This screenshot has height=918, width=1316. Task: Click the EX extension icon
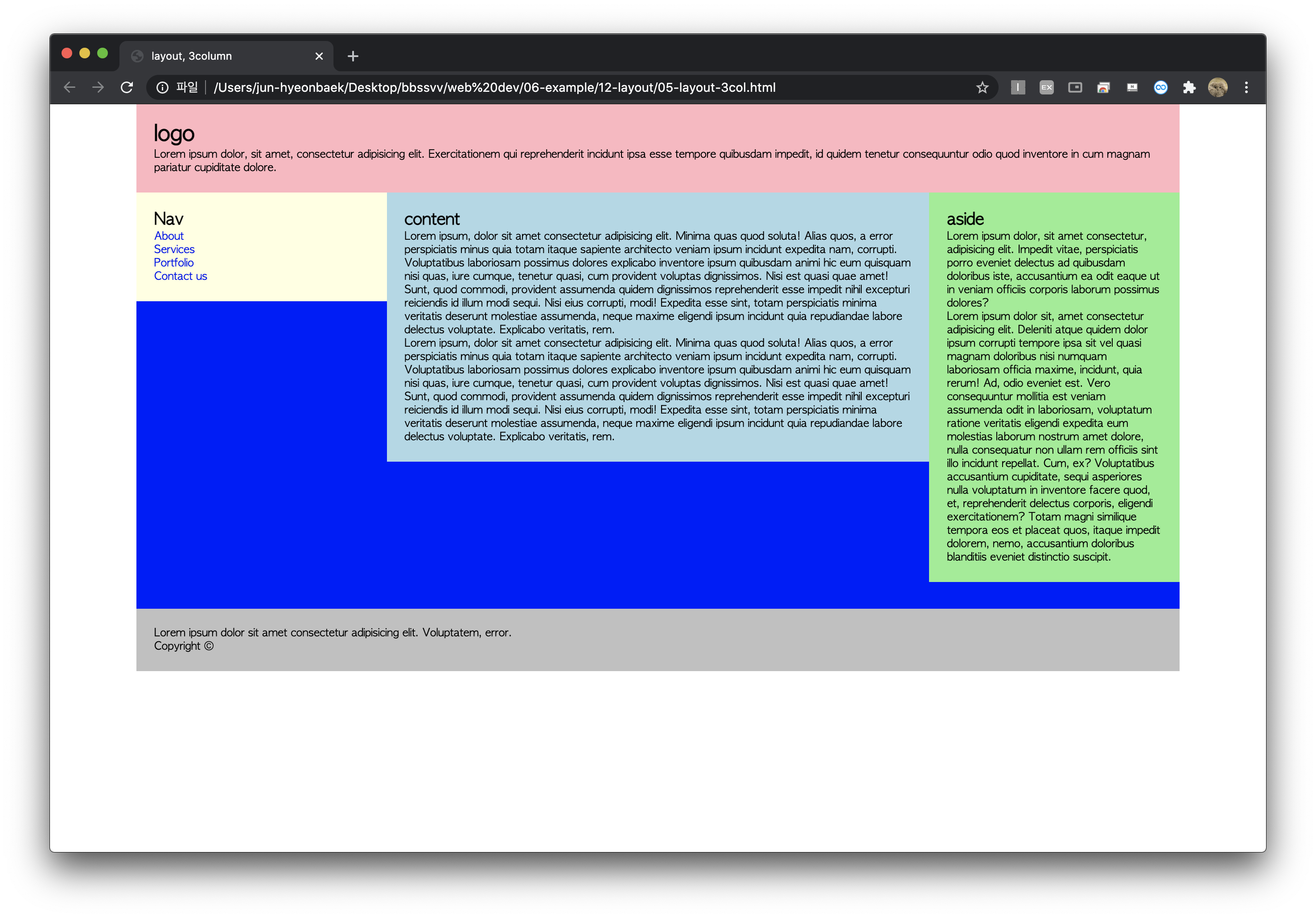click(x=1046, y=88)
